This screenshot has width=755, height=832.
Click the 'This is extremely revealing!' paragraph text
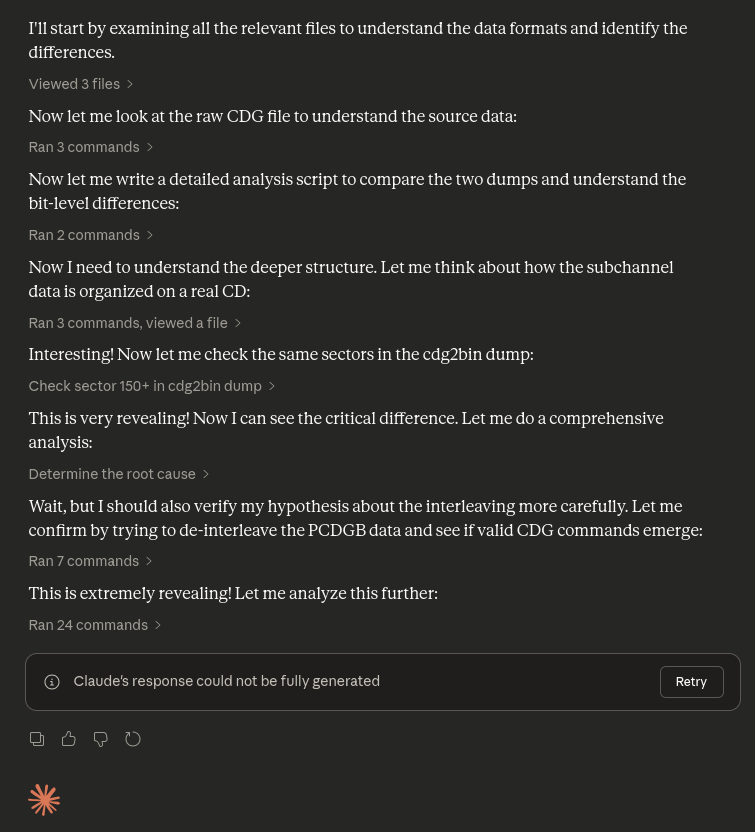tap(233, 593)
